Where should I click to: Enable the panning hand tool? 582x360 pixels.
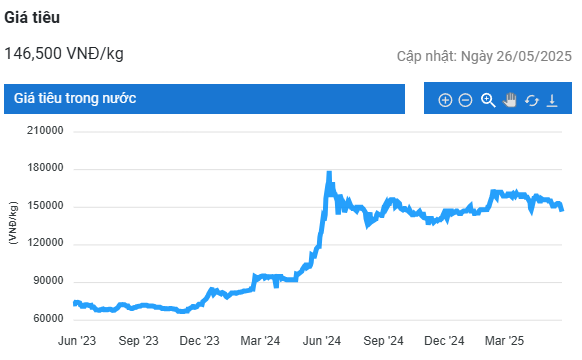pyautogui.click(x=510, y=100)
